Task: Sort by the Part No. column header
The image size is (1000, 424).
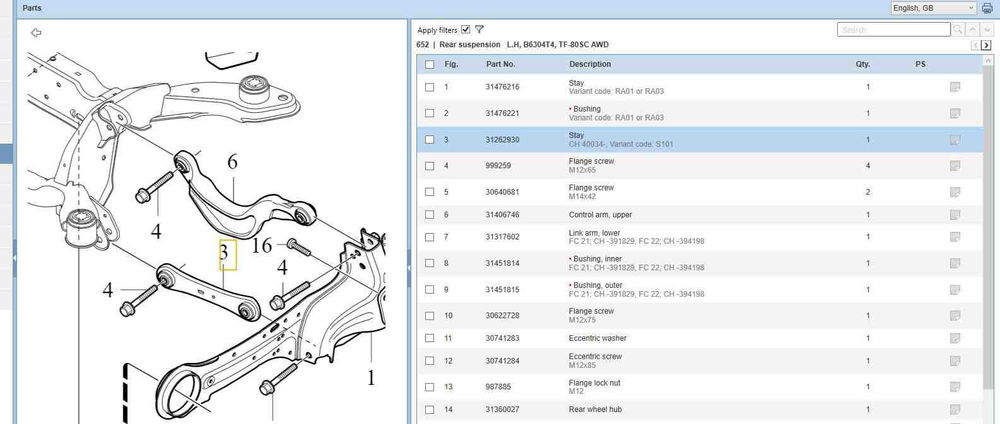Action: (500, 64)
